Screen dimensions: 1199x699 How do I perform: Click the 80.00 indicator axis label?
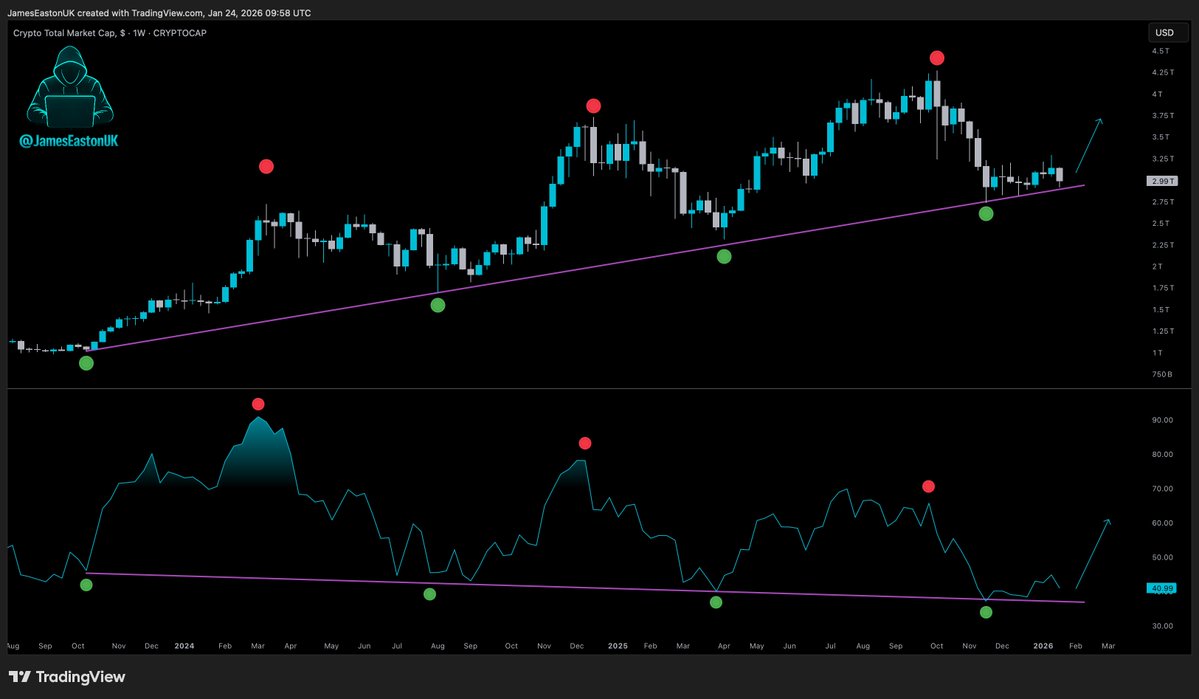pyautogui.click(x=1162, y=454)
